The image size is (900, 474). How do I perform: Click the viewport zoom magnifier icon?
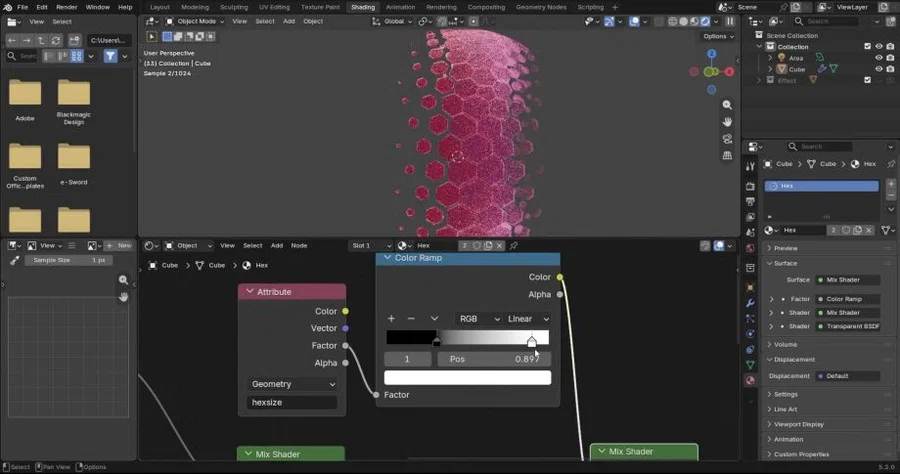point(727,105)
